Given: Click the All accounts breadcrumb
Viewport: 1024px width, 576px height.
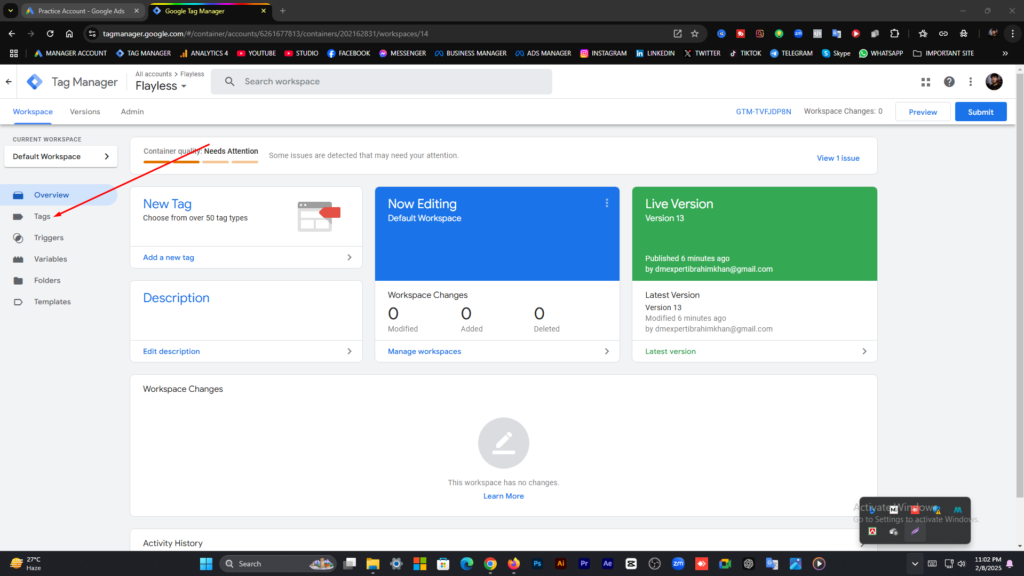Looking at the screenshot, I should [x=153, y=74].
